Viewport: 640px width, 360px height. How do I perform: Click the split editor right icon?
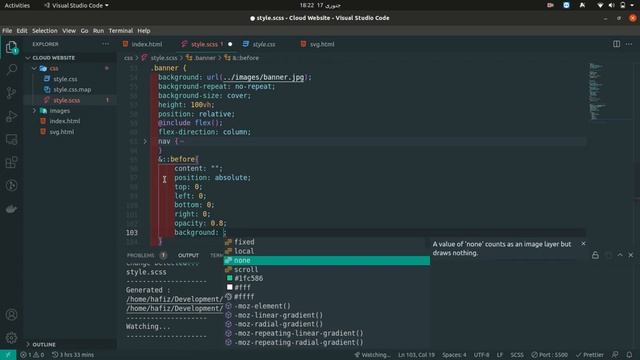point(616,44)
